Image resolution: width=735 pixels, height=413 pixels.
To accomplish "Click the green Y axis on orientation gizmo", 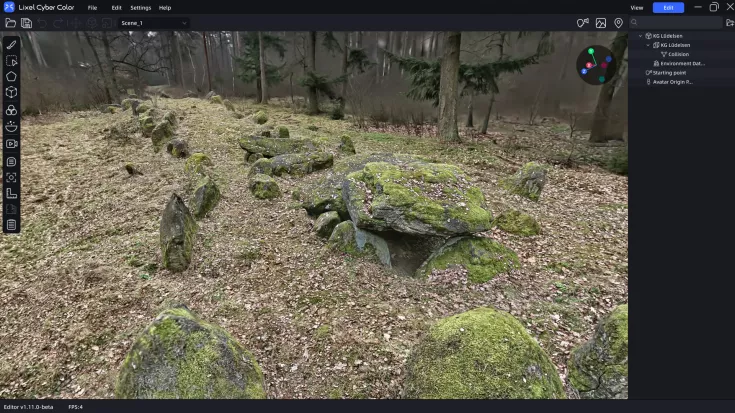I will click(x=591, y=52).
